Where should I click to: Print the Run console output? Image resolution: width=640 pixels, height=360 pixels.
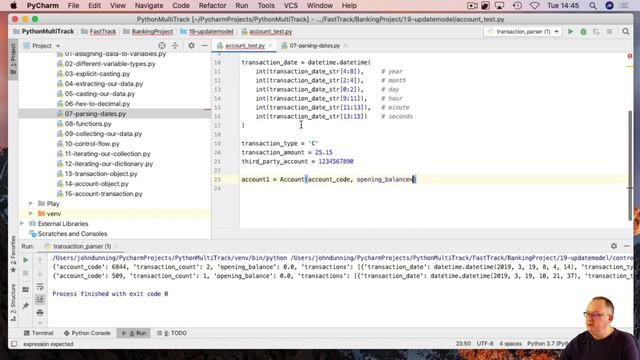pyautogui.click(x=40, y=313)
